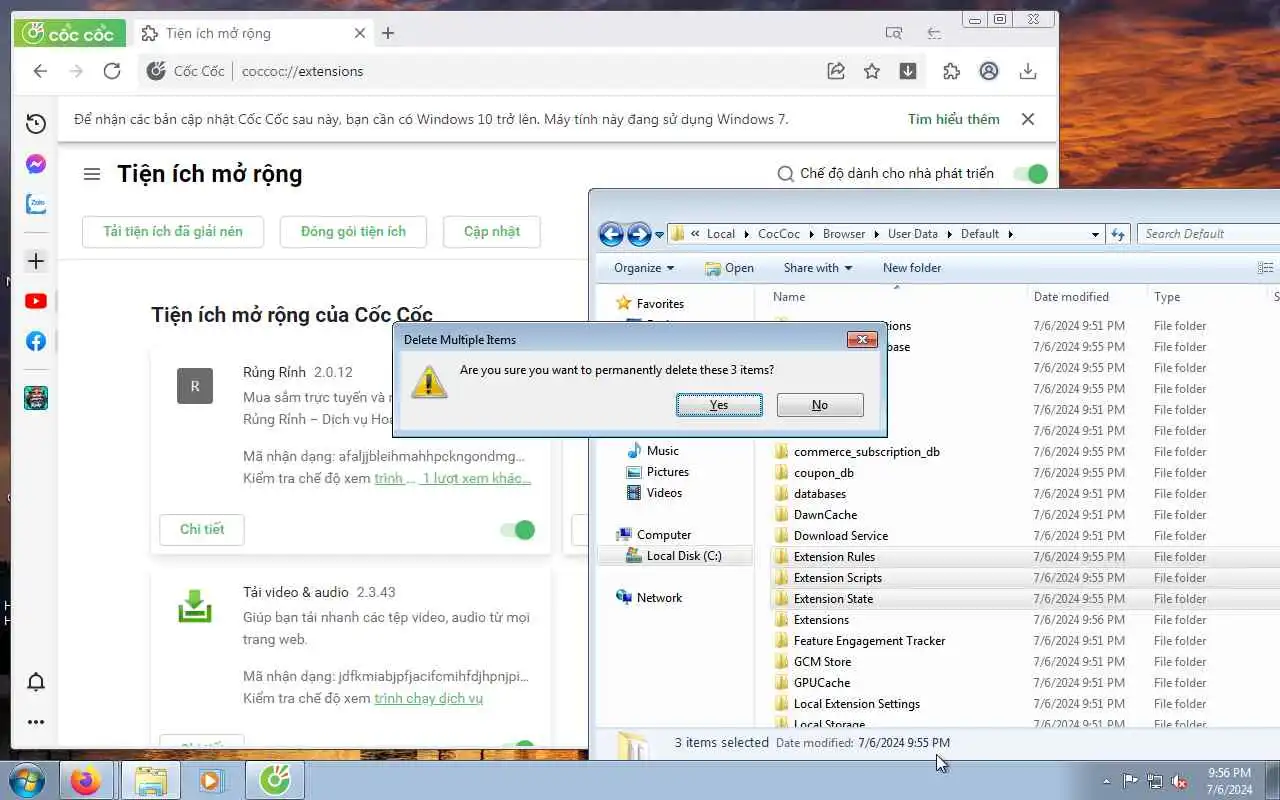1280x800 pixels.
Task: Expand the arrow after Default in path
Action: [1011, 234]
